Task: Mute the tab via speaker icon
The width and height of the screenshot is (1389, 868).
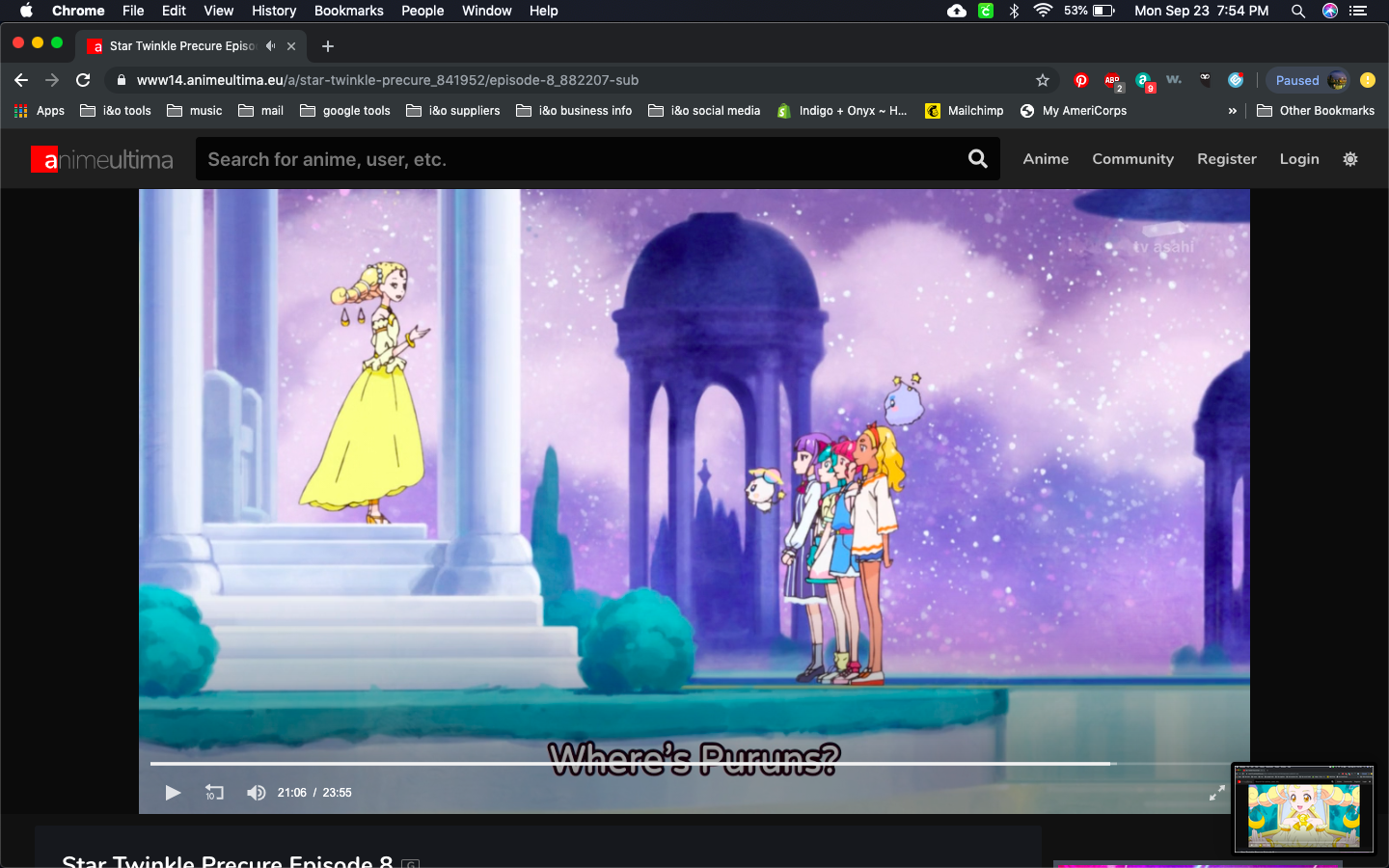Action: point(271,45)
